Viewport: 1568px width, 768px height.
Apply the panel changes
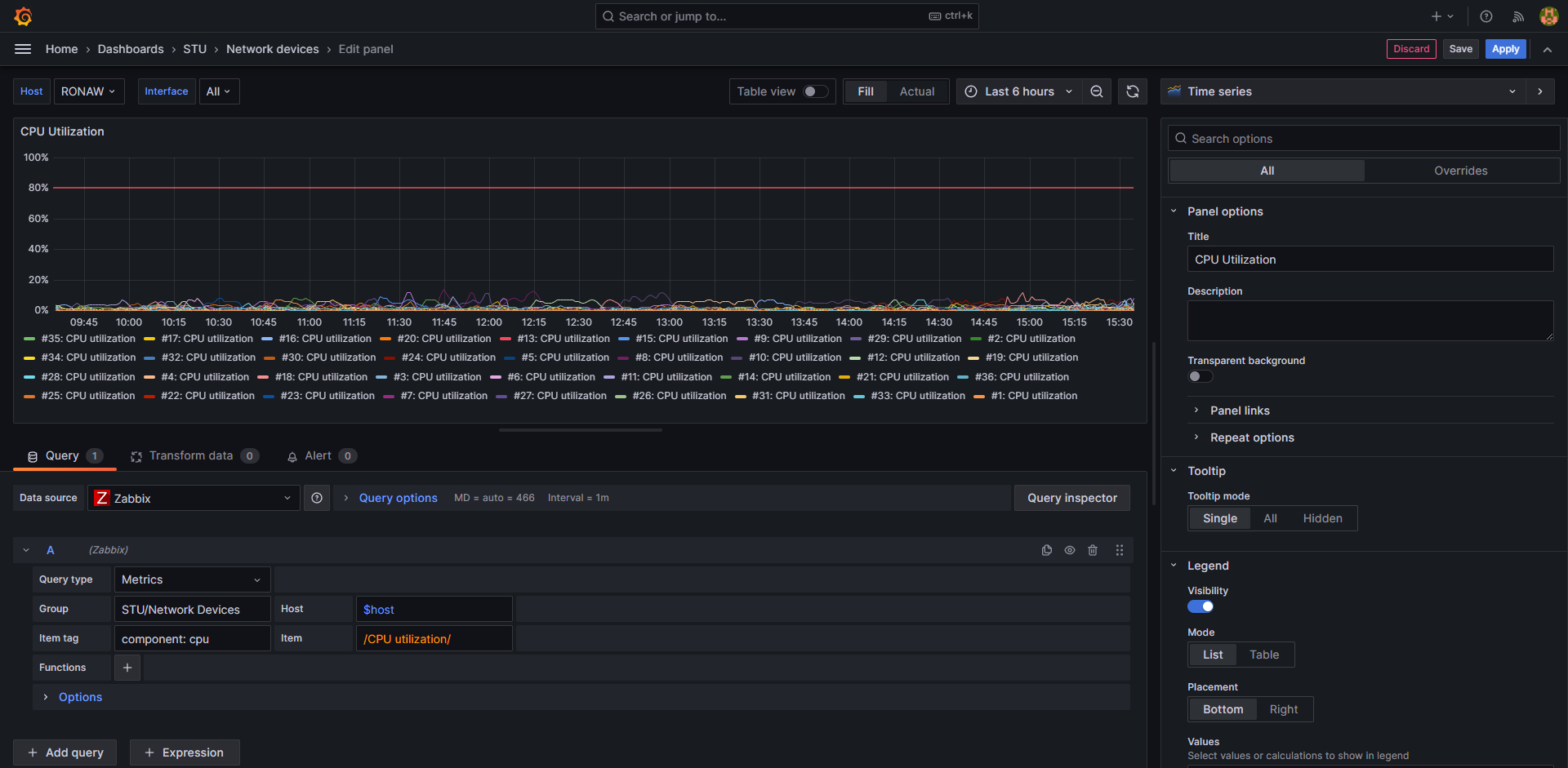1505,48
